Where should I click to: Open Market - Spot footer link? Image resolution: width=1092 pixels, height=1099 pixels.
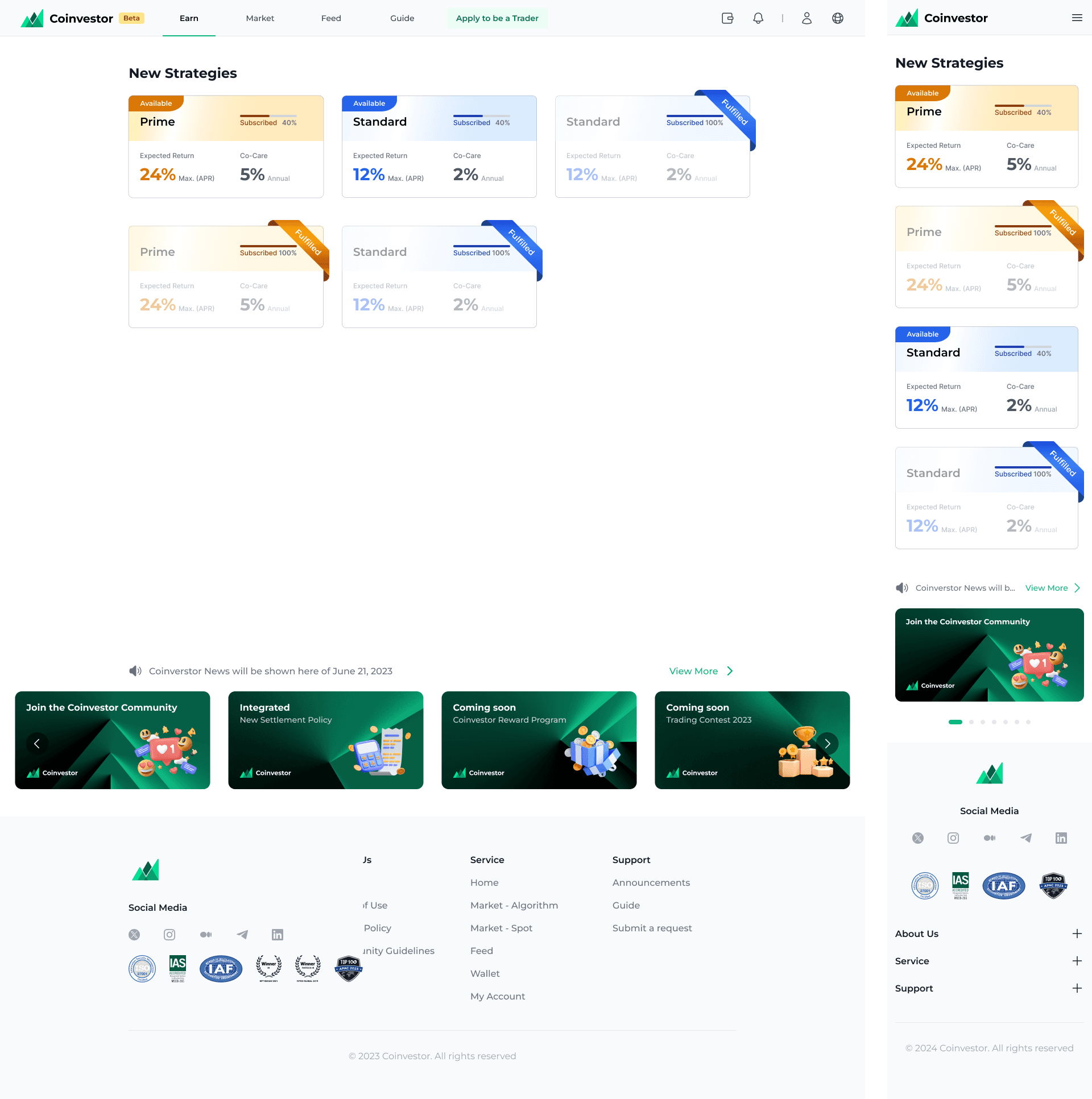pyautogui.click(x=501, y=928)
